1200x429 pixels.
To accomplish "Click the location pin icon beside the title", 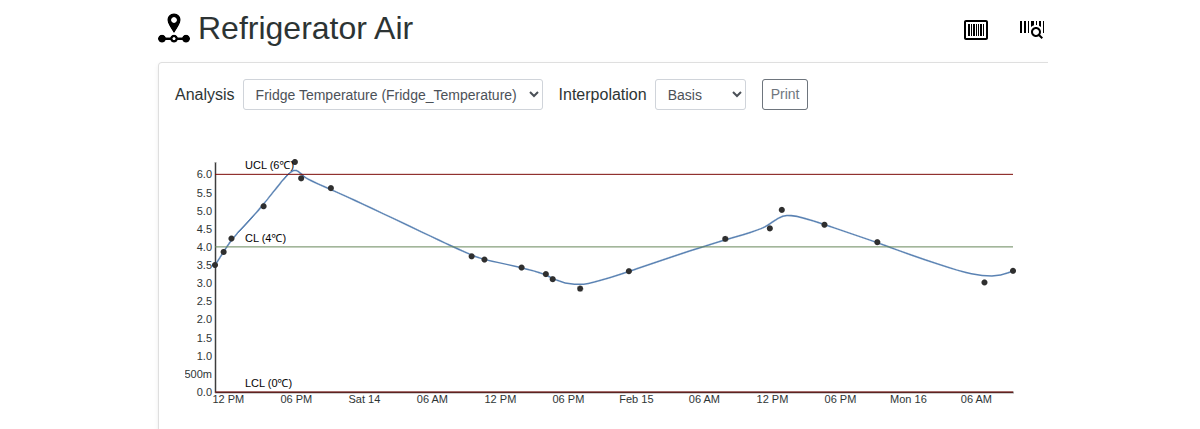I will [174, 29].
